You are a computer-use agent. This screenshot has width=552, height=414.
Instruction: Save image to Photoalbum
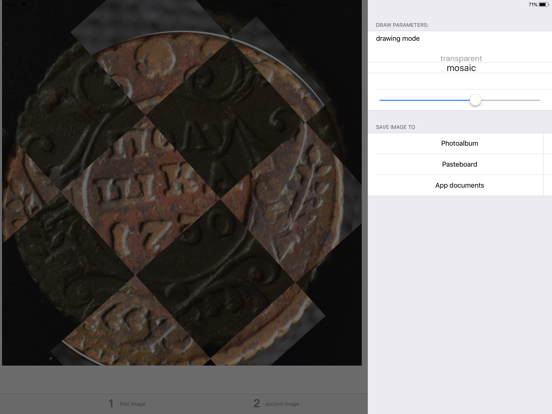pos(459,143)
